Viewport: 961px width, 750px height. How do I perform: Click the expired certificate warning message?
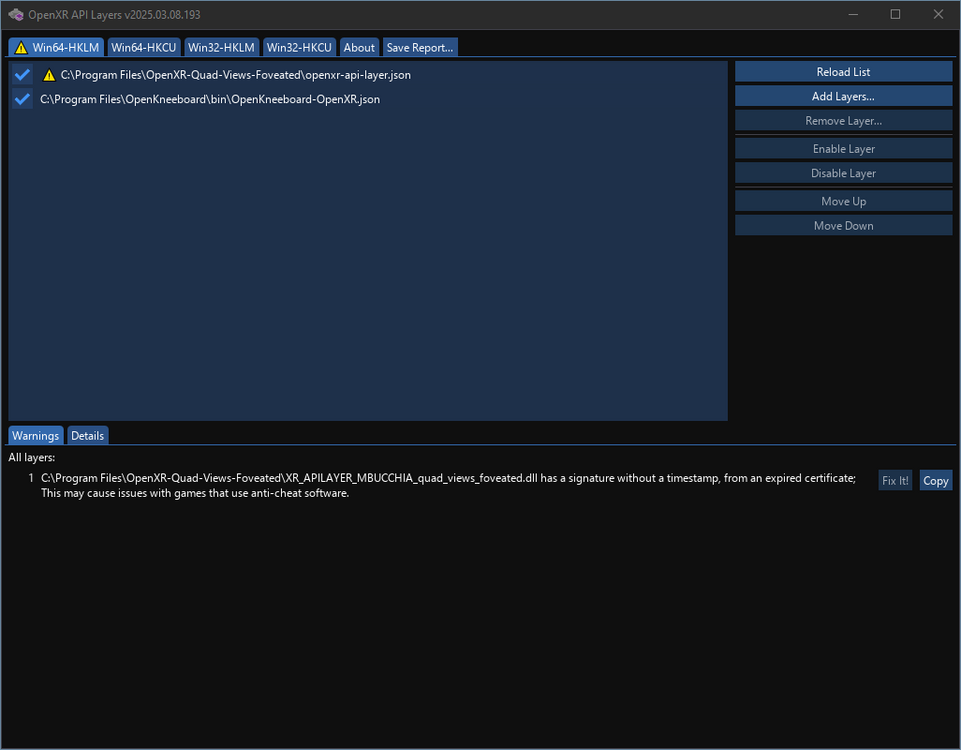point(448,485)
